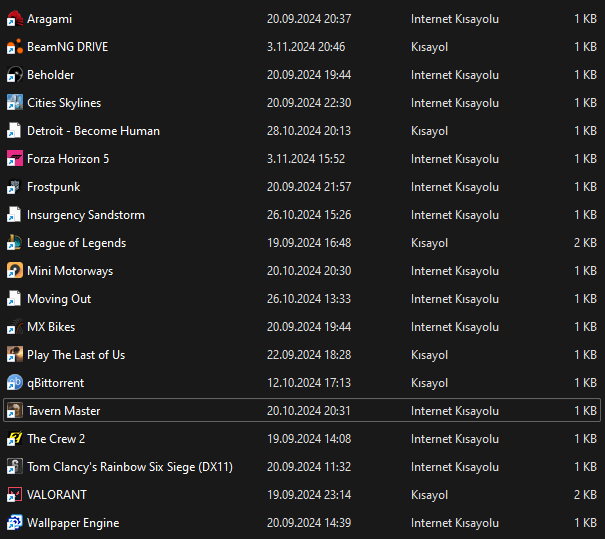Viewport: 605px width, 539px height.
Task: Select the 'Insurgency Sandstorm' file name
Action: 86,215
